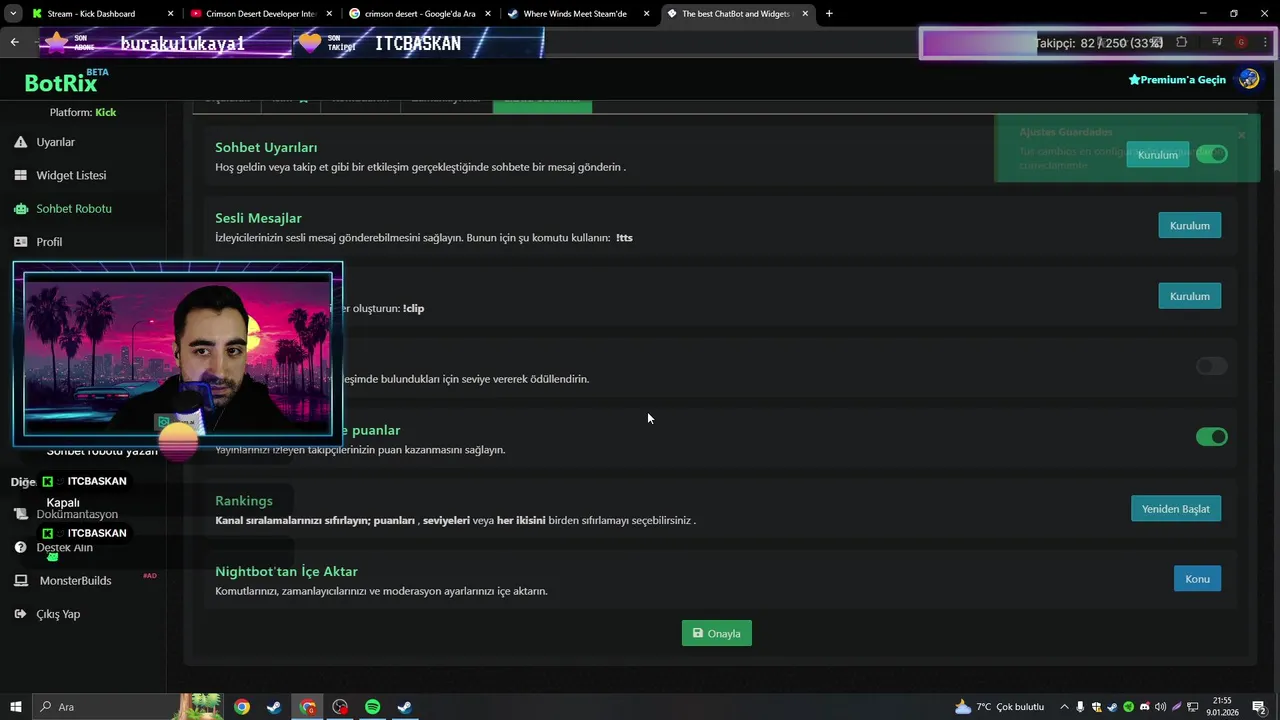Screen dimensions: 1280x720
Task: Click the Sesli Mesajlar heading
Action: 258,218
